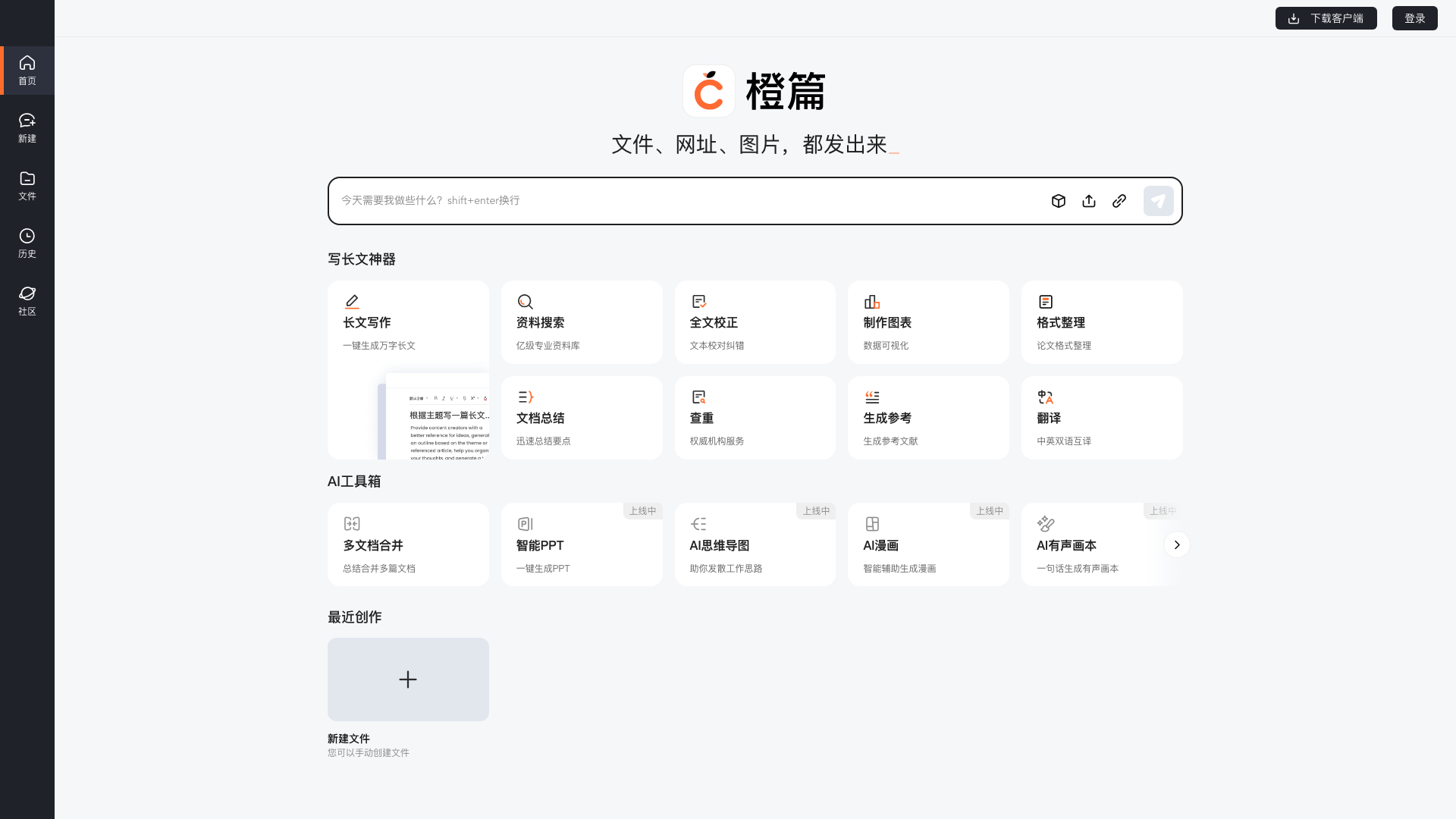Screen dimensions: 1456x819
Task: Click the cube icon in the input box
Action: pyautogui.click(x=1059, y=201)
